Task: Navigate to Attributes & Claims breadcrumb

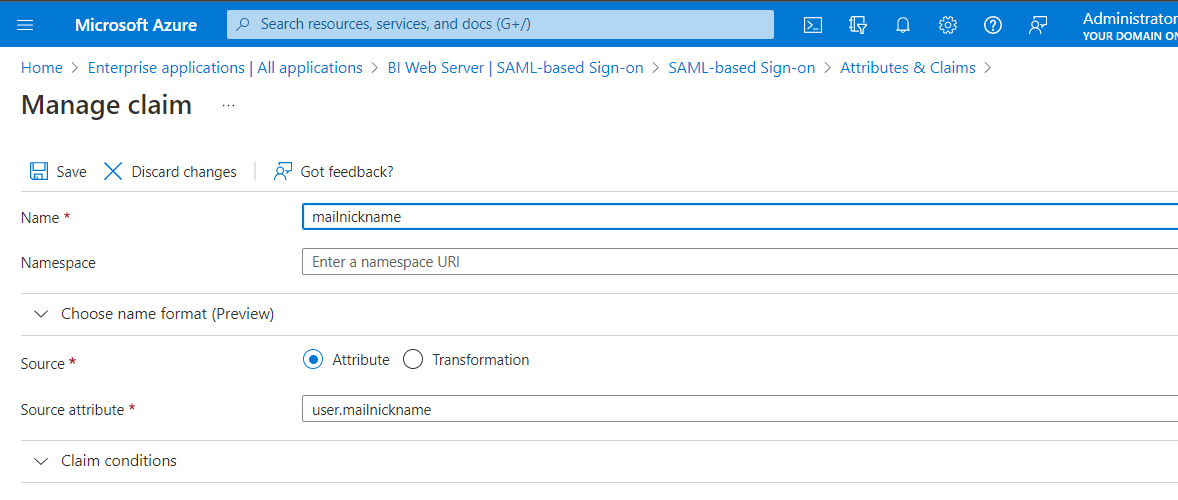Action: (907, 68)
